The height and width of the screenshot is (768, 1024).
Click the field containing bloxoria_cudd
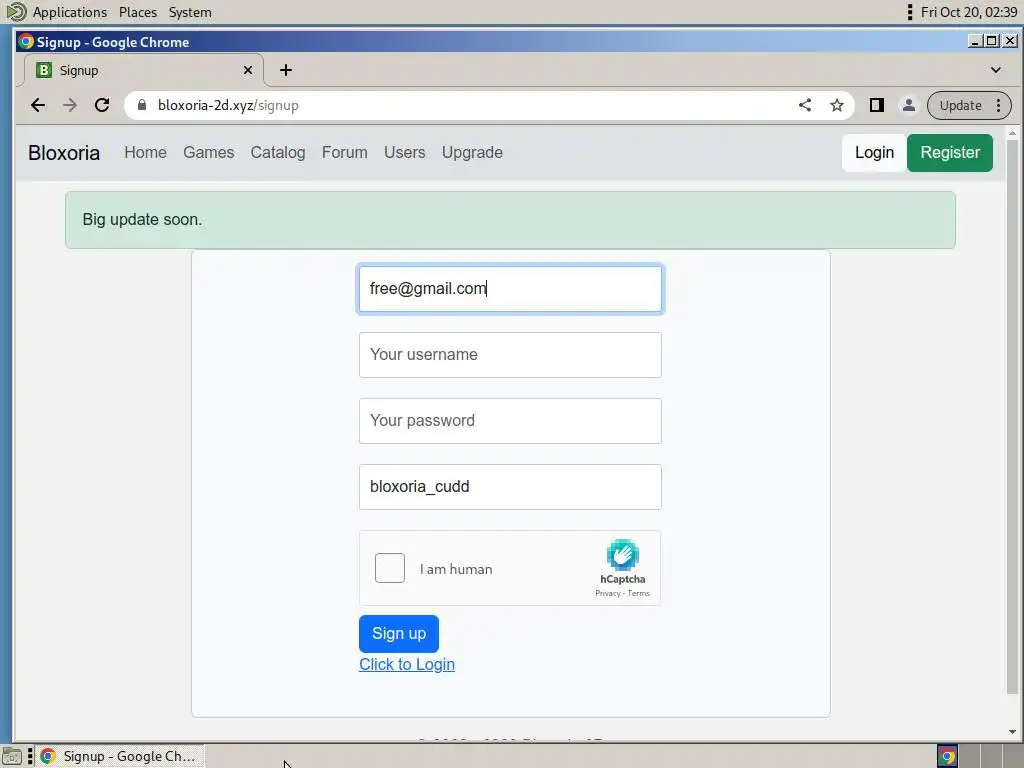coord(510,487)
